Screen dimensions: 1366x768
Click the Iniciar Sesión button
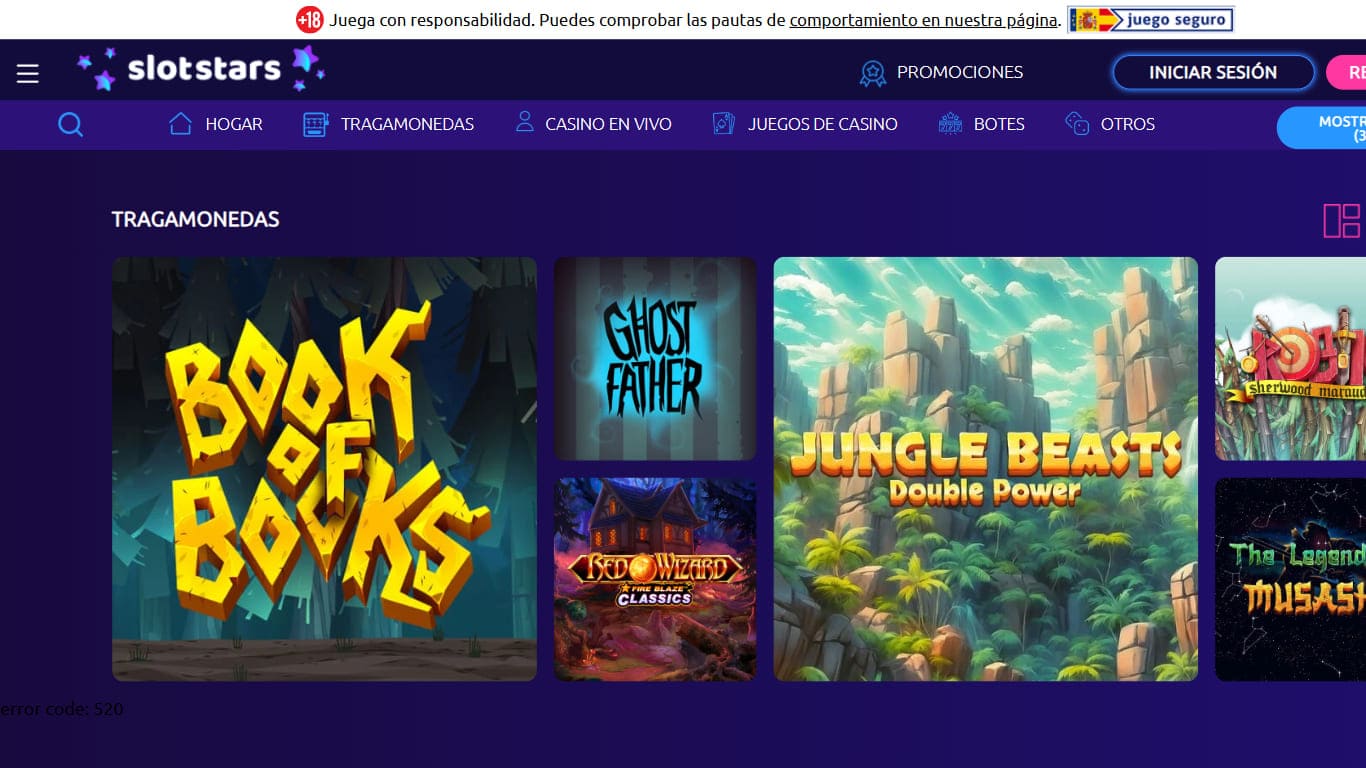(1213, 72)
